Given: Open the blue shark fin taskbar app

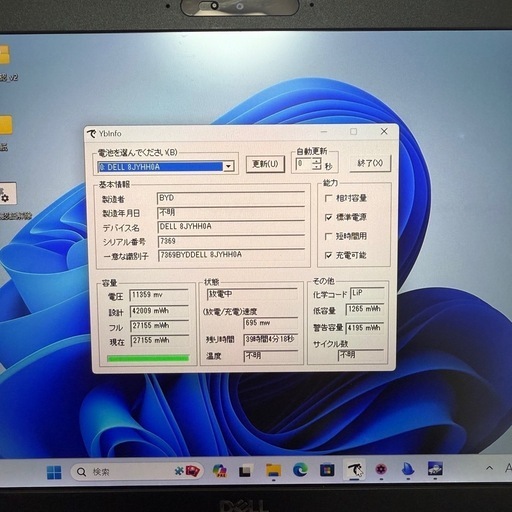Looking at the screenshot, I should coord(408,469).
